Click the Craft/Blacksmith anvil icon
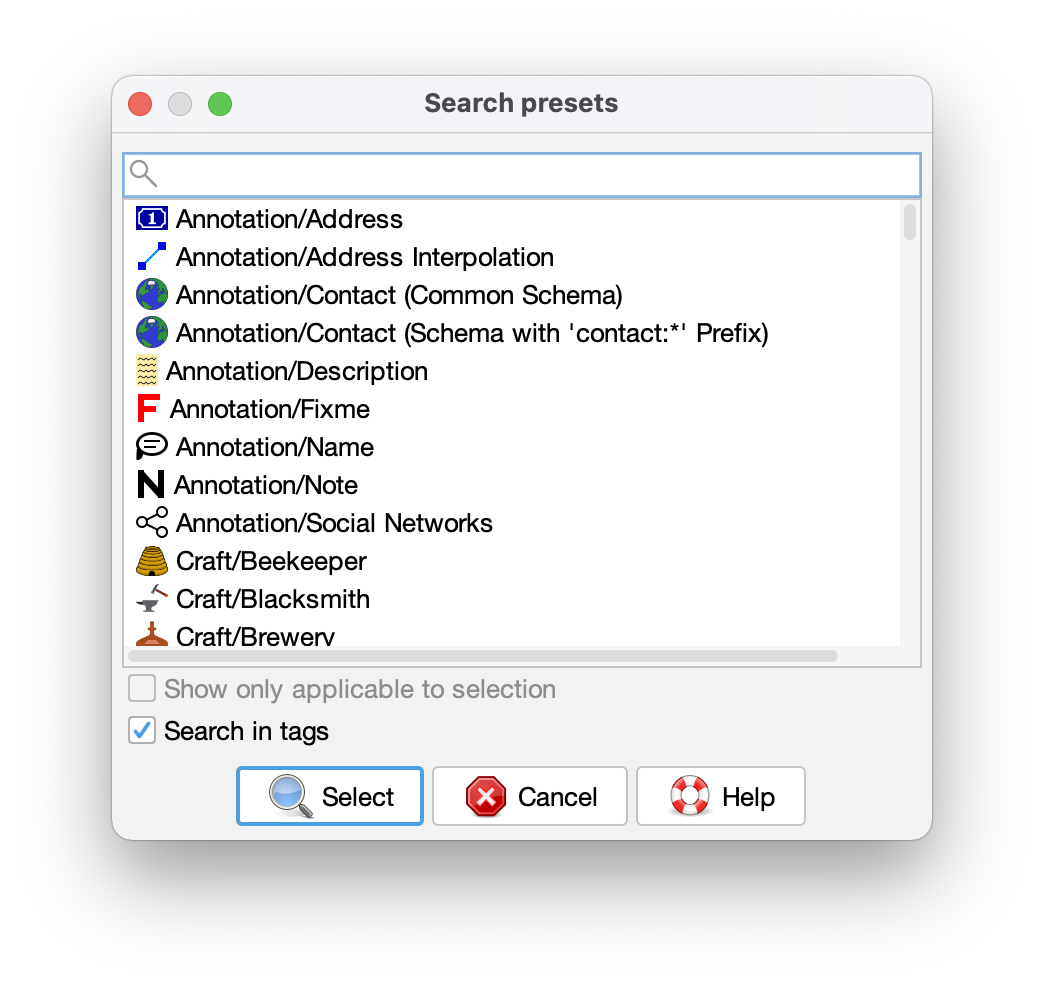1044x988 pixels. pyautogui.click(x=152, y=599)
